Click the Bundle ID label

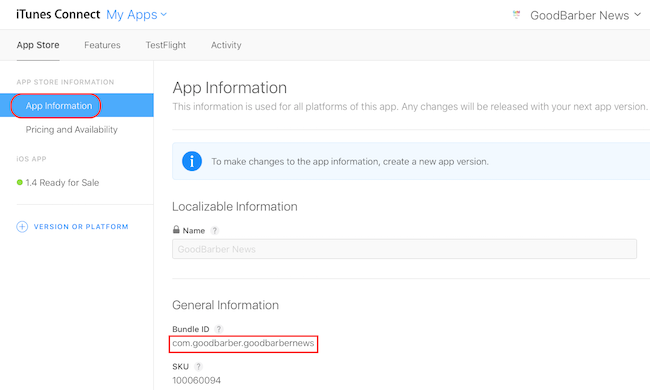(191, 329)
